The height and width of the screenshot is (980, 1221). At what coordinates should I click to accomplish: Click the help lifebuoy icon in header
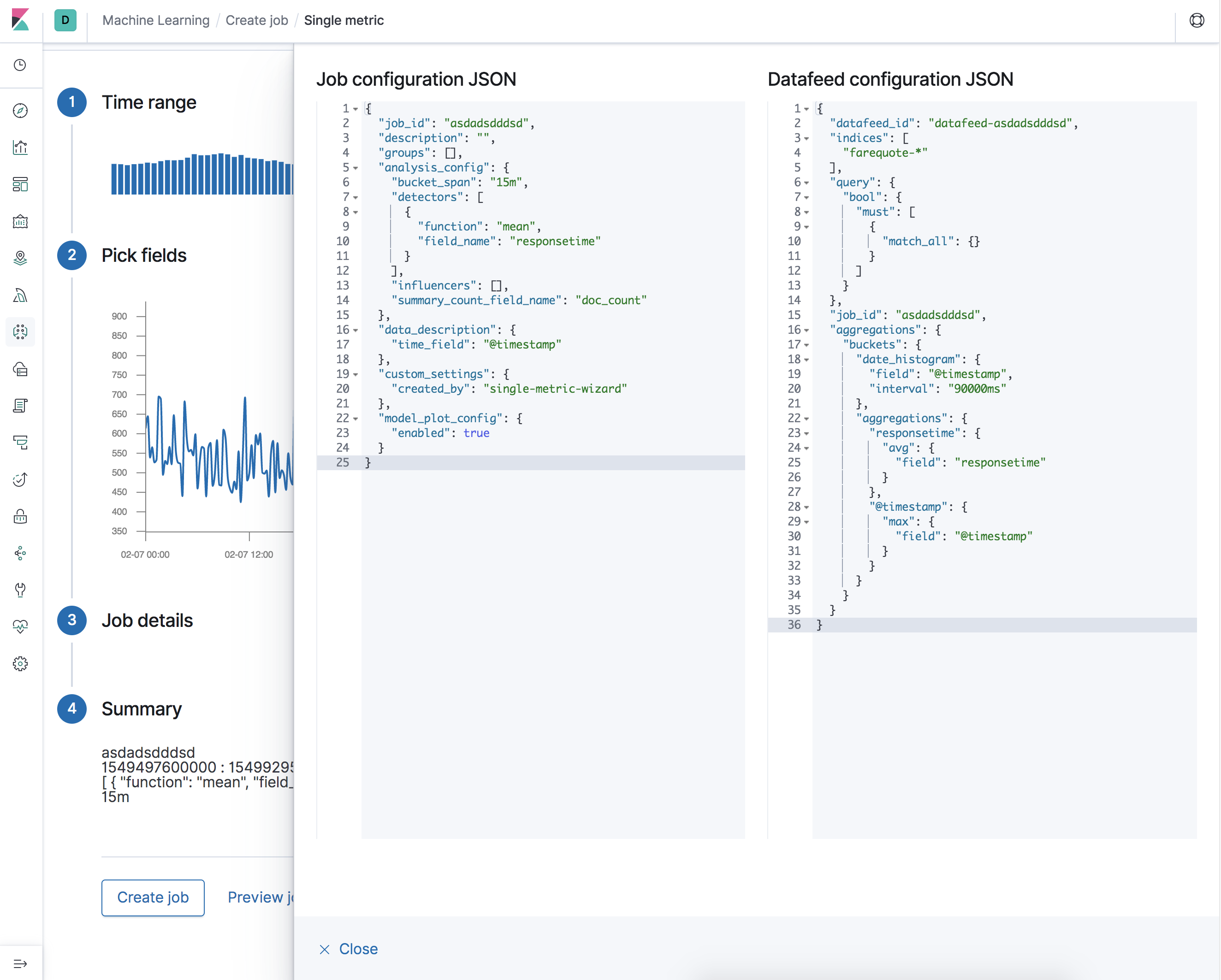1197,20
